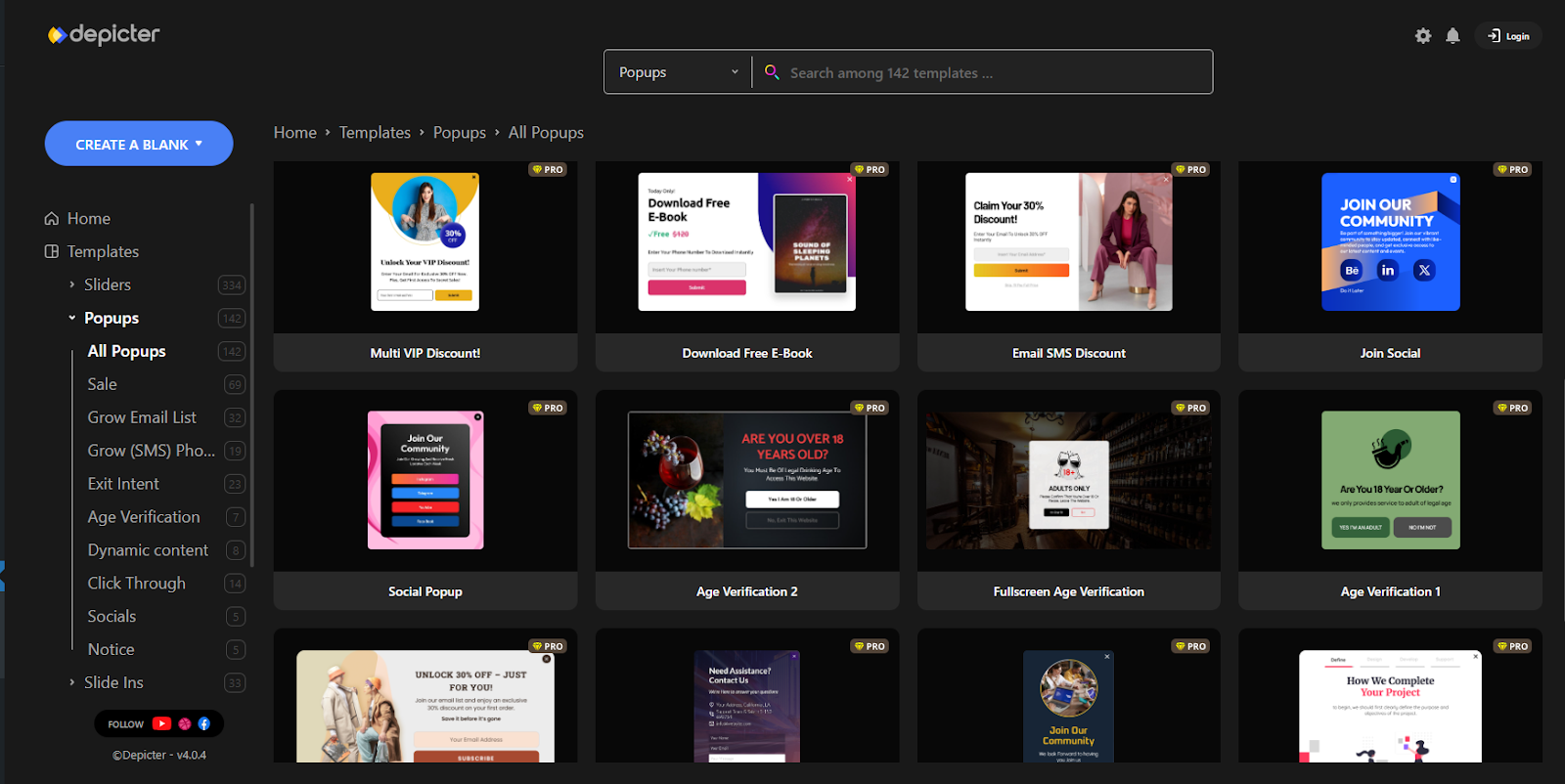This screenshot has width=1565, height=784.
Task: Click the Facebook follow icon
Action: coord(203,724)
